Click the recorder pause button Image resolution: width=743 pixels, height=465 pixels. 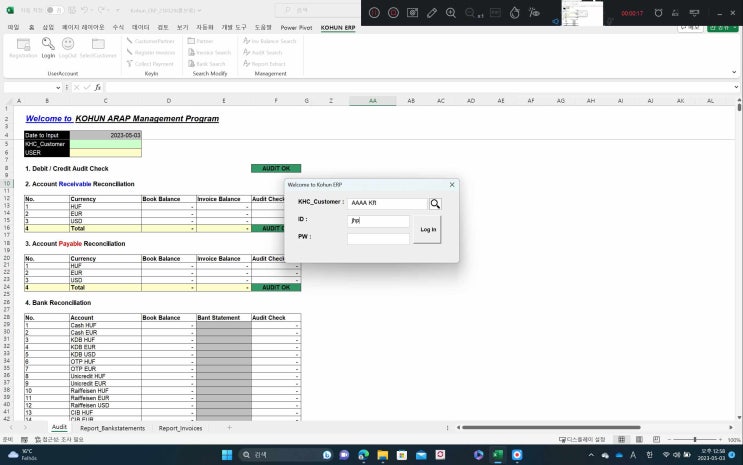pyautogui.click(x=374, y=13)
